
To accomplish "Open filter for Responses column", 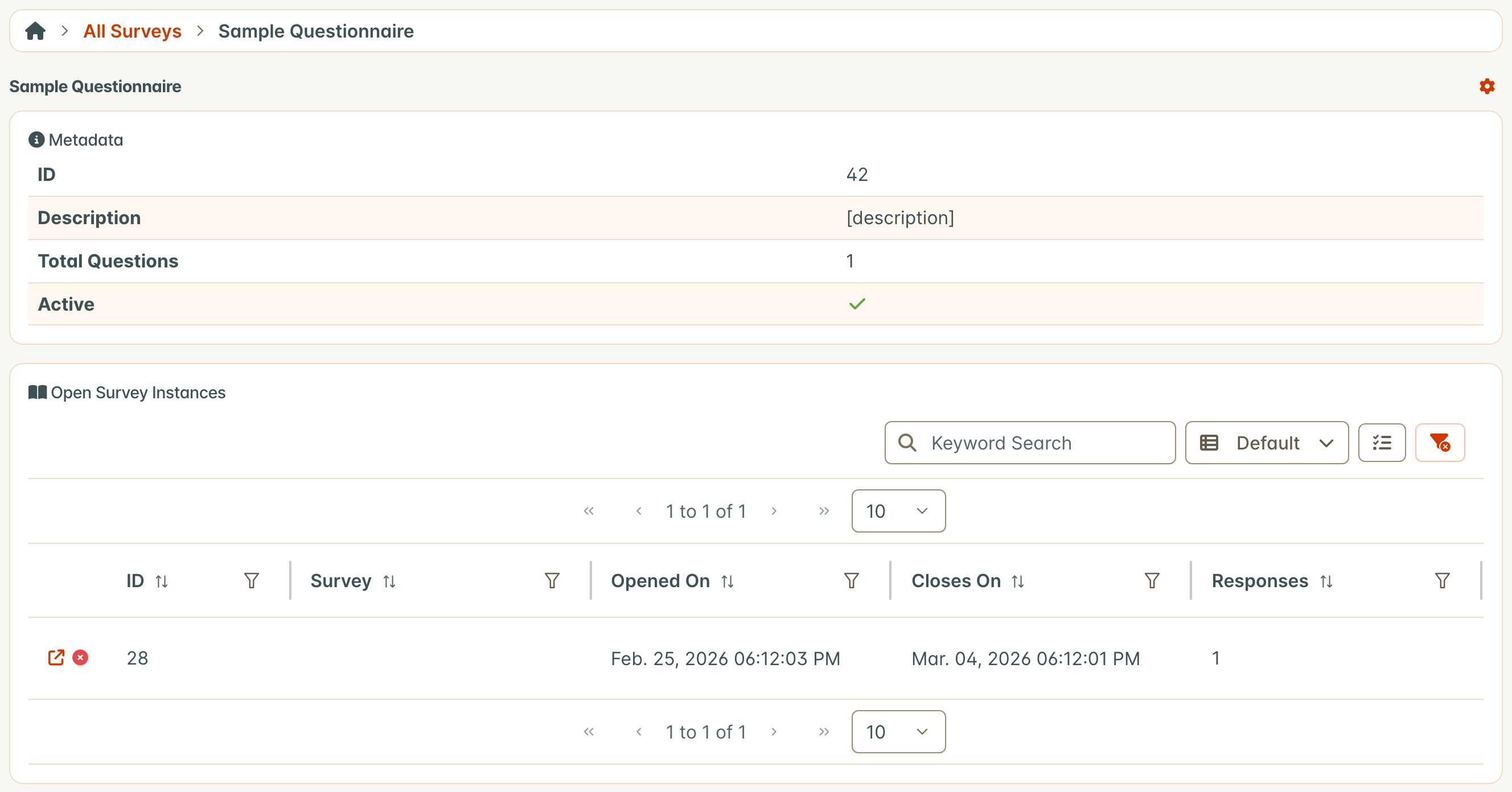I will pyautogui.click(x=1442, y=581).
